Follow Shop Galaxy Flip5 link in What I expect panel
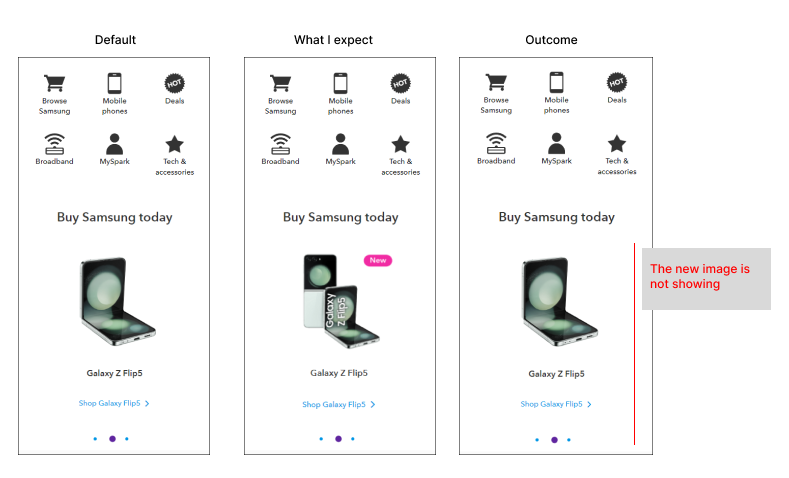The width and height of the screenshot is (789, 478). pos(338,405)
